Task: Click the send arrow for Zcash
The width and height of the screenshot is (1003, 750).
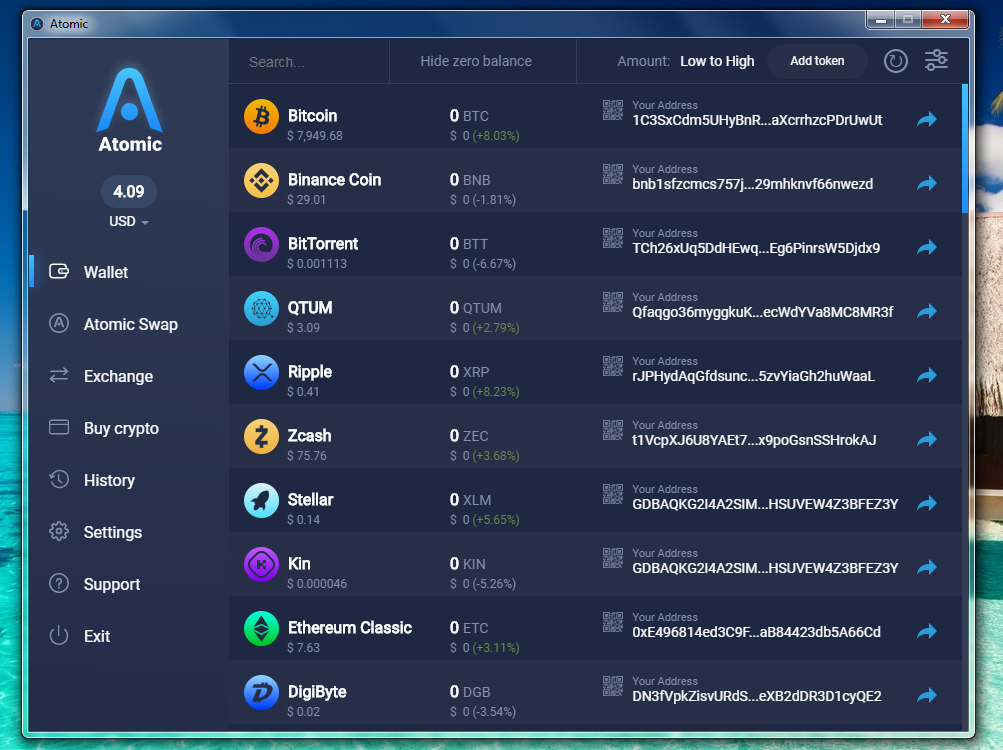Action: click(x=927, y=439)
